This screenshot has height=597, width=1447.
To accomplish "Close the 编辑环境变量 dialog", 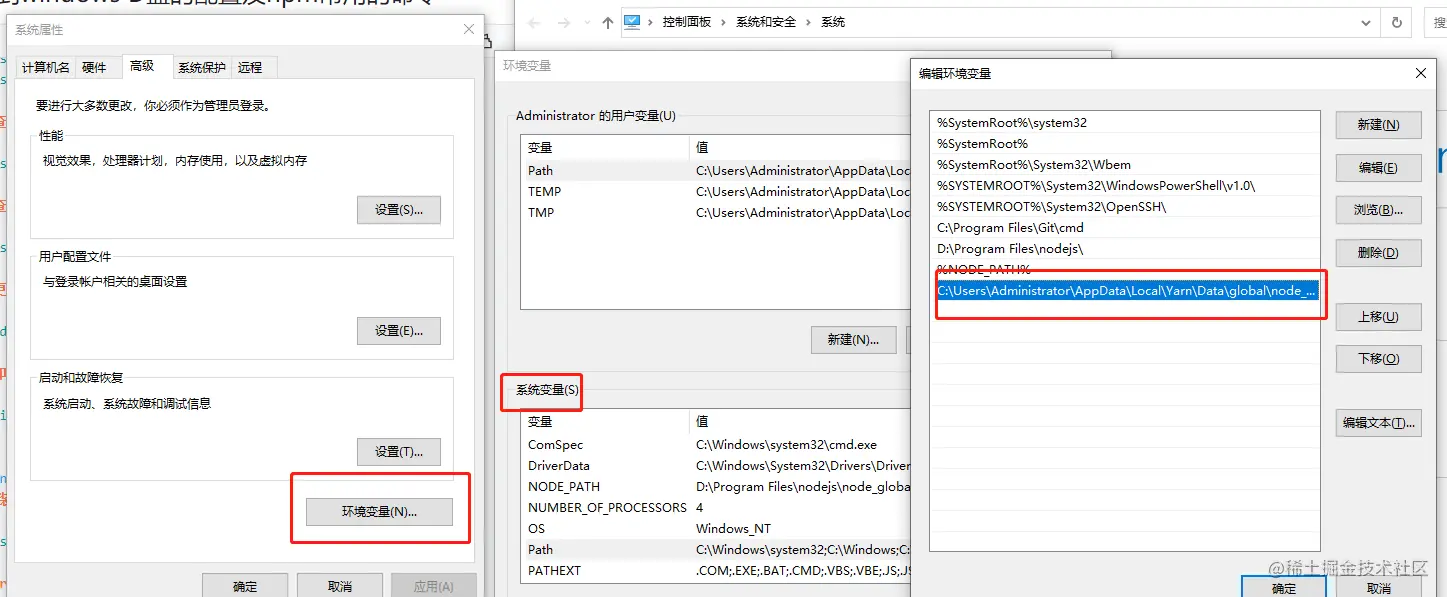I will [x=1420, y=73].
